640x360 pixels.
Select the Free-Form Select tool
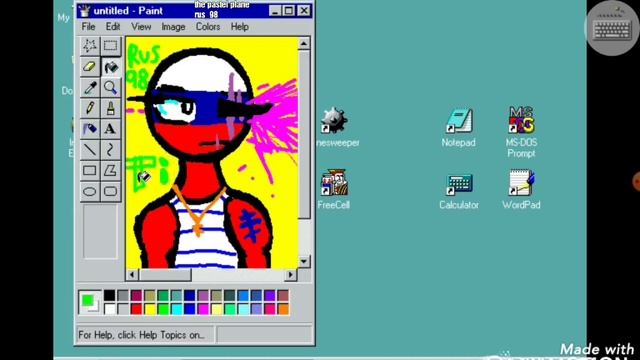[90, 46]
